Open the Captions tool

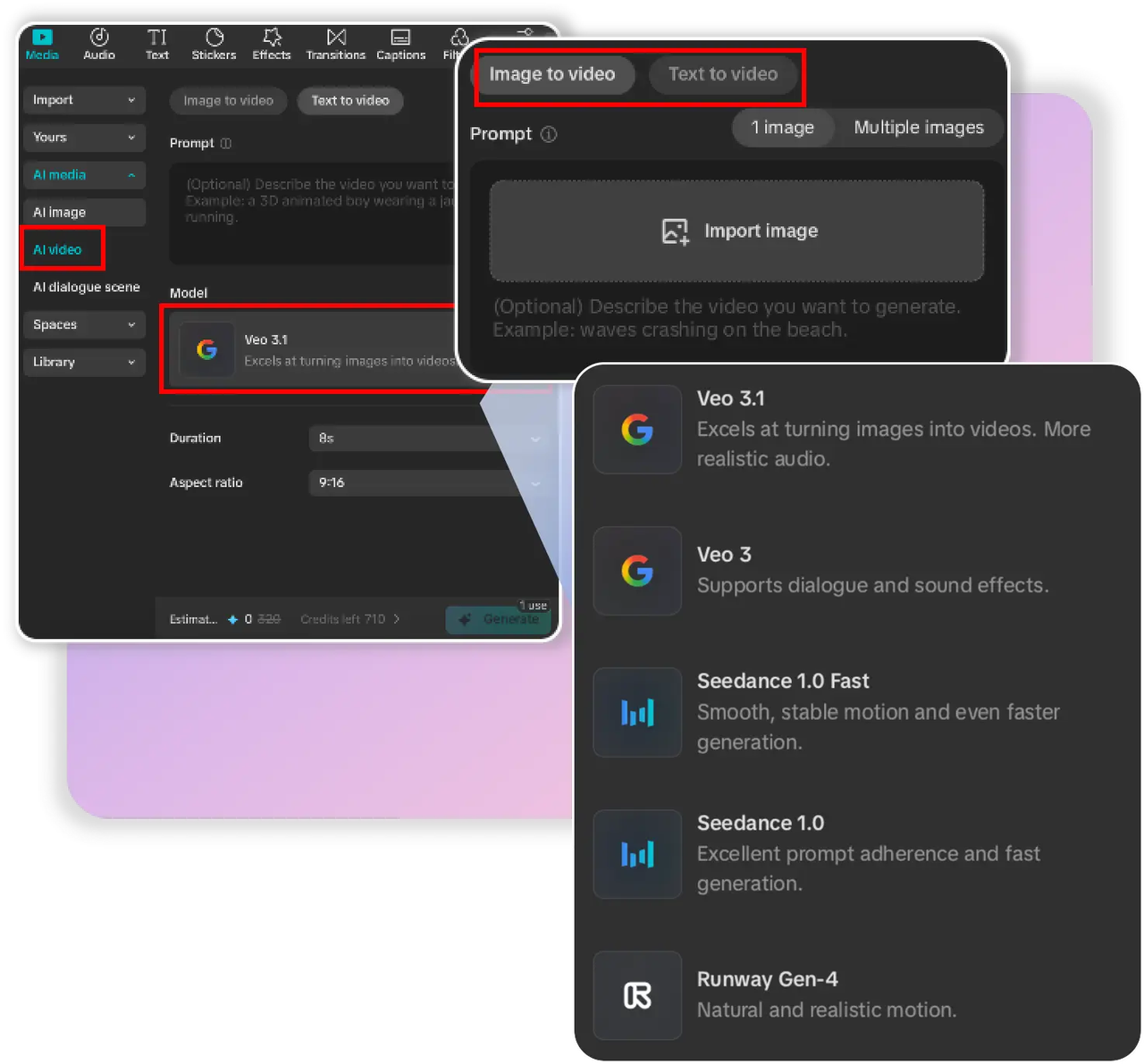400,44
